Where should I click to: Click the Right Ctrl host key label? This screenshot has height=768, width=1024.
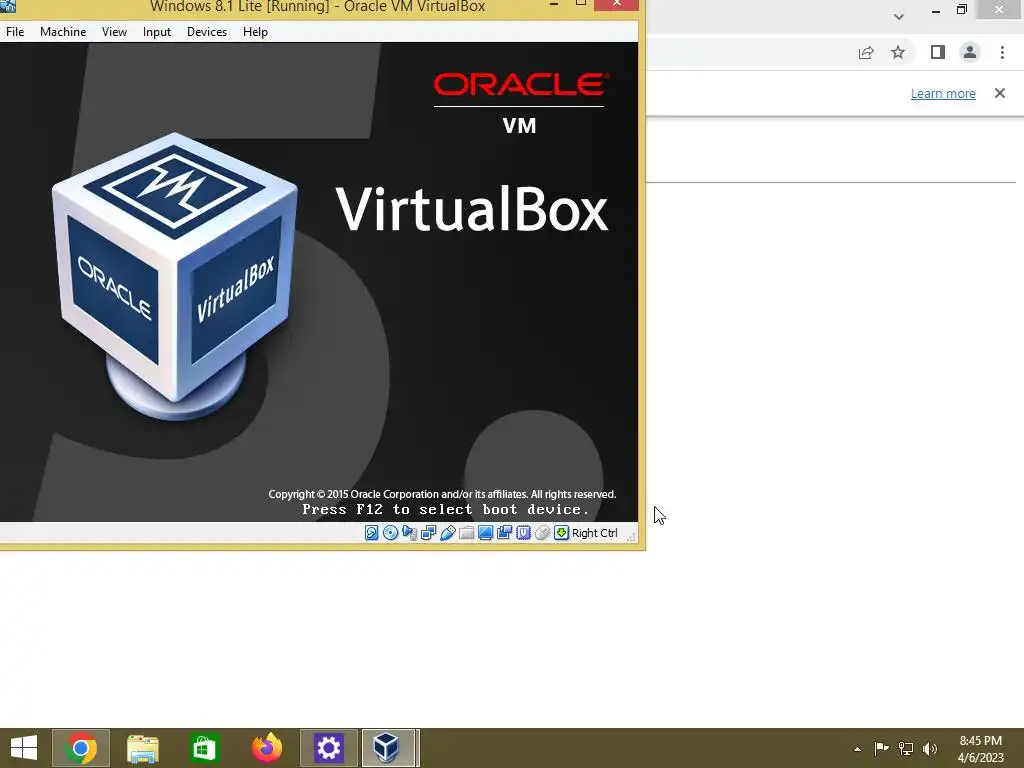594,533
